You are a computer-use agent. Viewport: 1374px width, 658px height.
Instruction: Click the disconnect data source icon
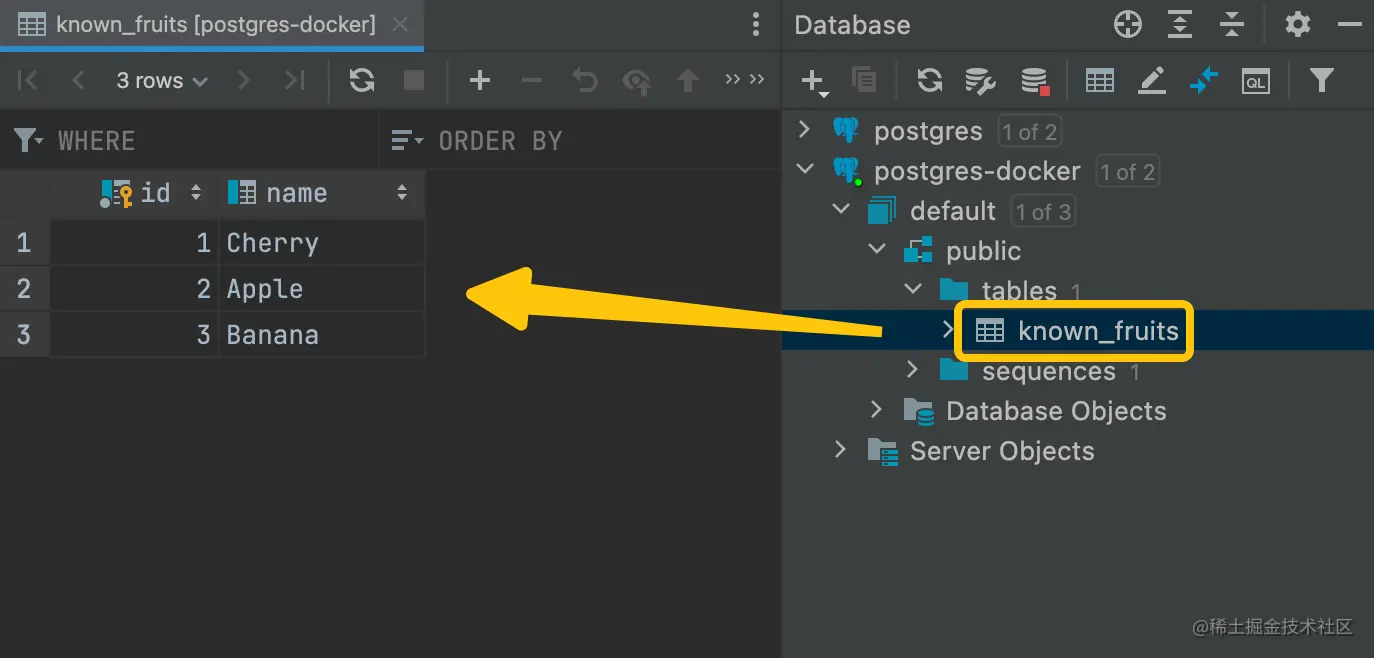1034,81
